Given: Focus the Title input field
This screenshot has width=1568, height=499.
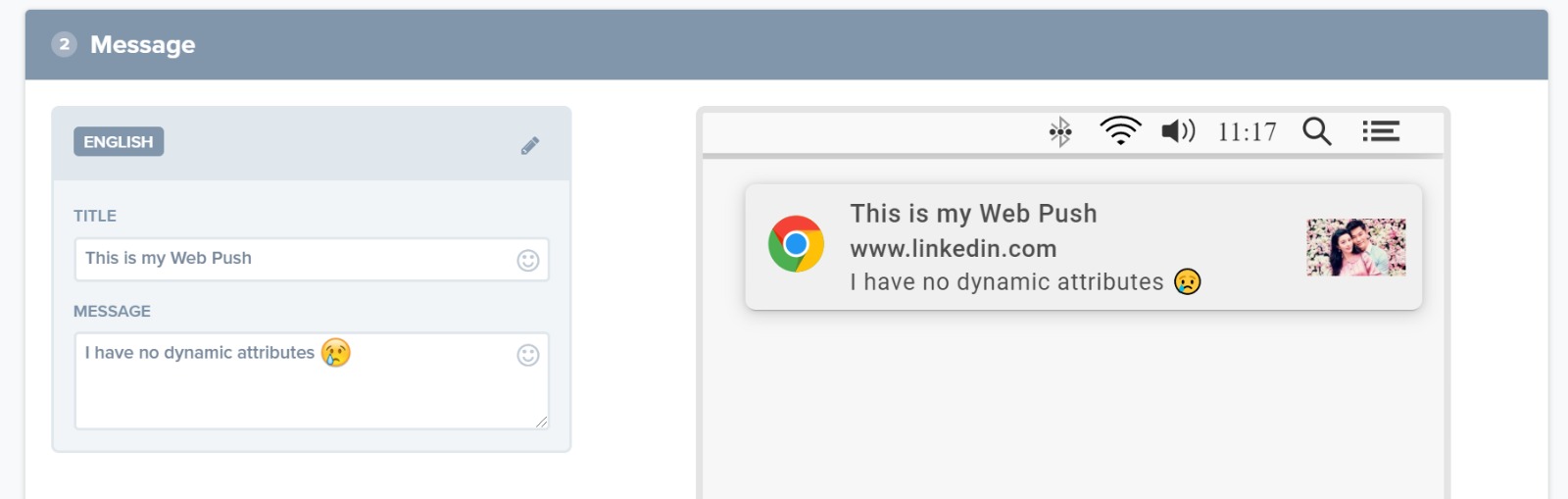Looking at the screenshot, I should pos(294,259).
